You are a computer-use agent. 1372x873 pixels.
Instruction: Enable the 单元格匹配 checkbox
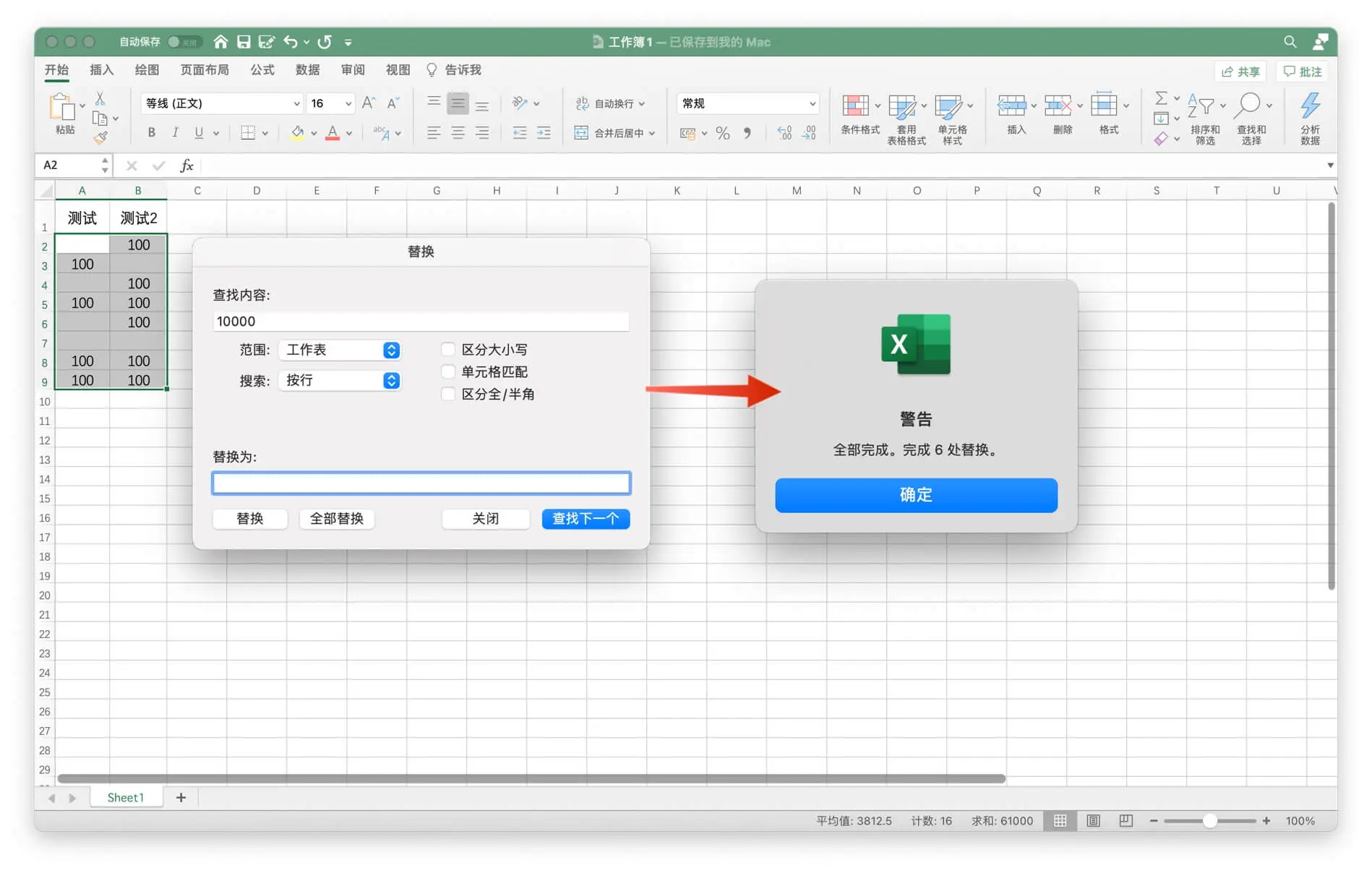click(x=448, y=371)
